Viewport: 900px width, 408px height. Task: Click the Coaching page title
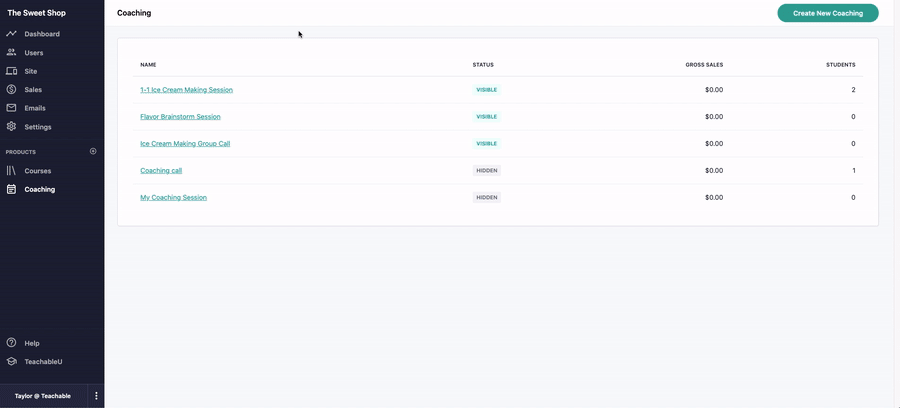(x=134, y=13)
